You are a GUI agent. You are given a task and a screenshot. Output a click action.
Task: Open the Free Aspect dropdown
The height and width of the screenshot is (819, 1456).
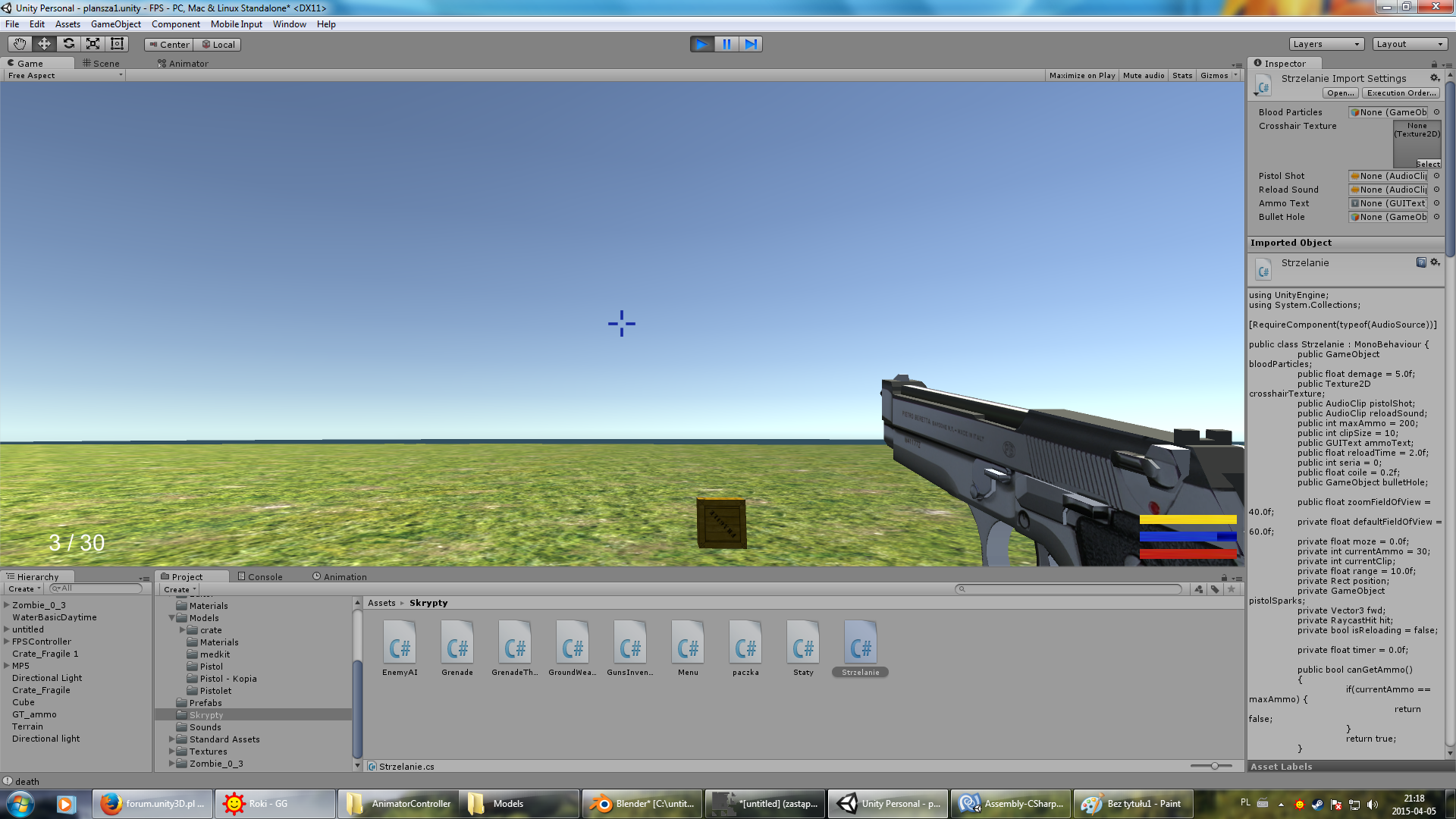(x=64, y=76)
